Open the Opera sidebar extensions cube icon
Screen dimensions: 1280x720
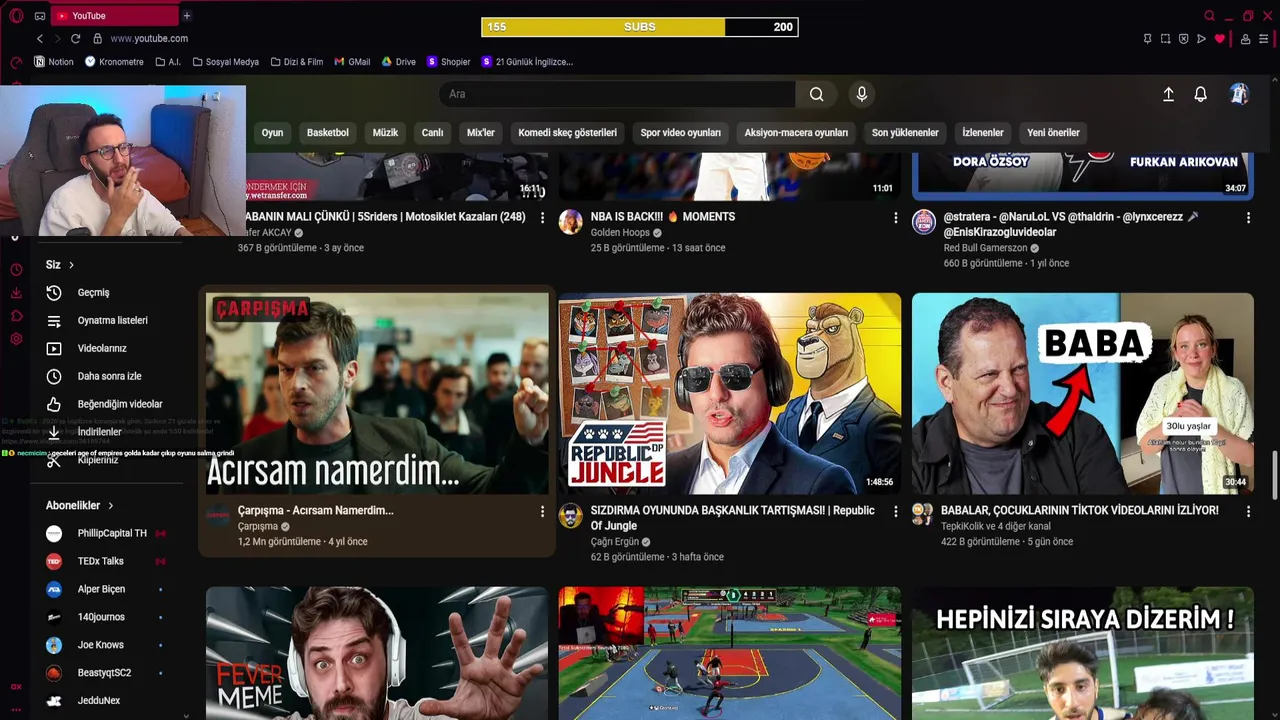click(16, 316)
